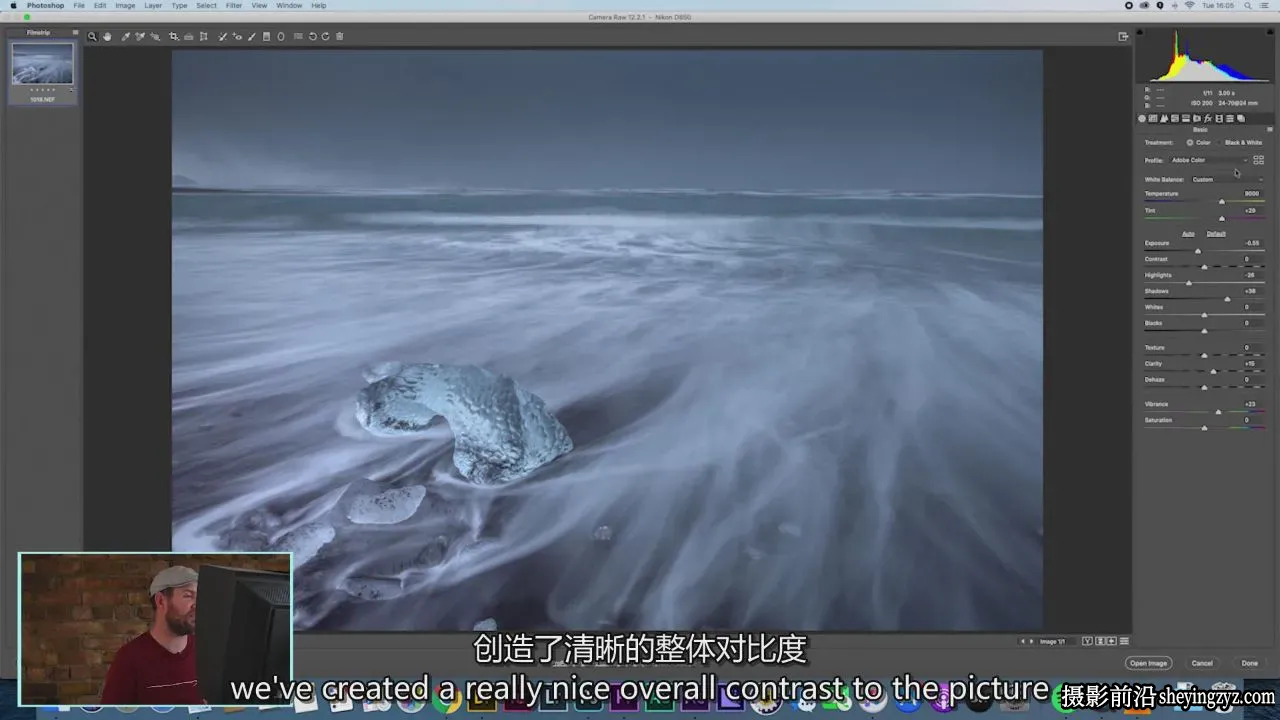Click the Cancel button
The image size is (1280, 720).
[x=1202, y=663]
